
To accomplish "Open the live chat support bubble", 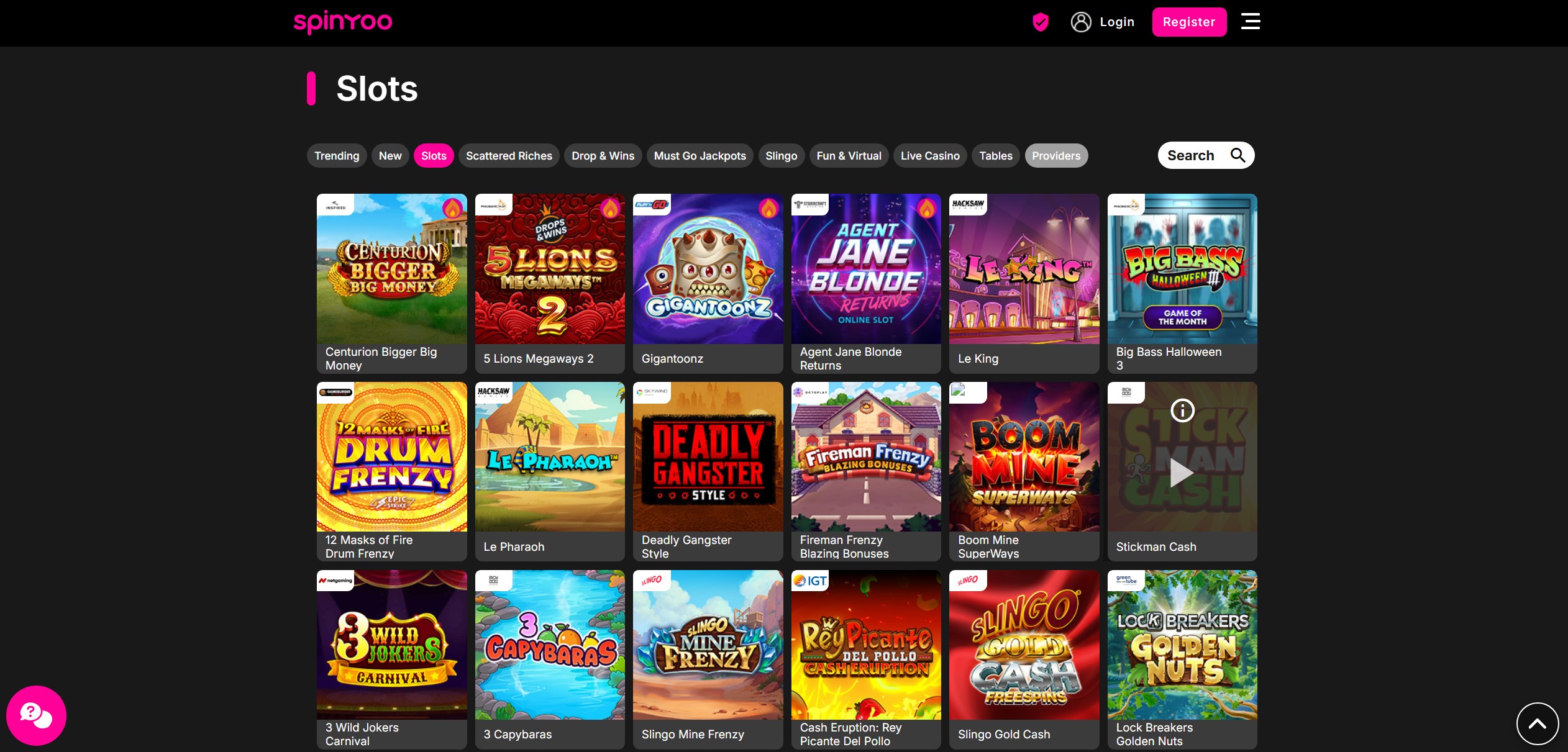I will pos(36,715).
